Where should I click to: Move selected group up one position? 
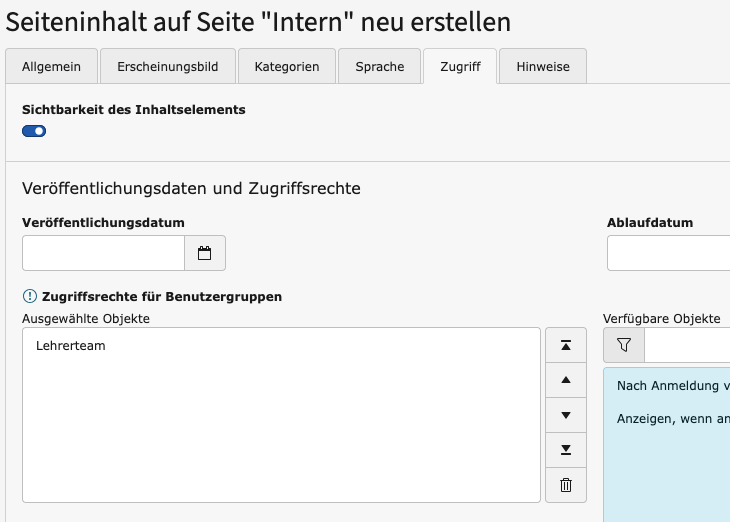pos(566,380)
